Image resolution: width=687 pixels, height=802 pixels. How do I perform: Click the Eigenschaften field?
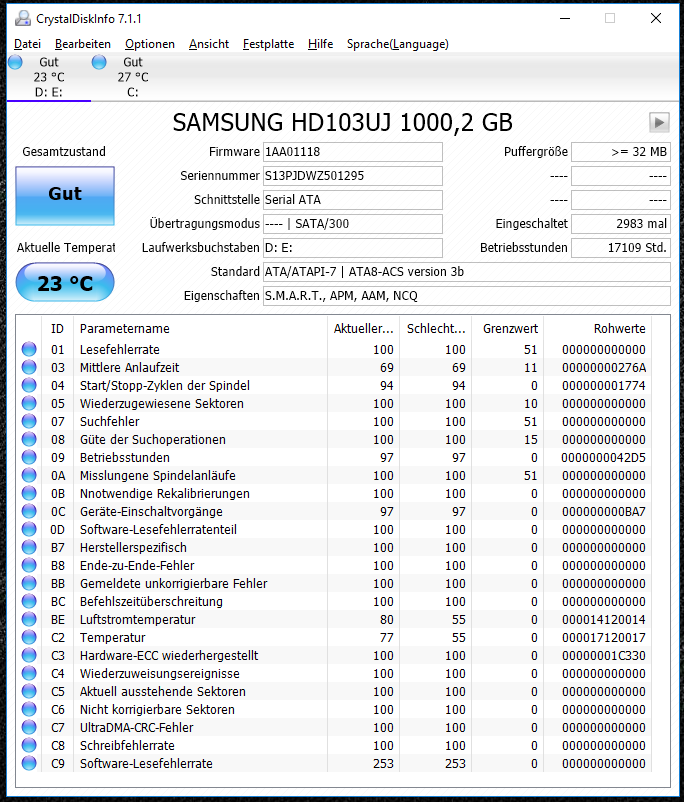click(467, 296)
